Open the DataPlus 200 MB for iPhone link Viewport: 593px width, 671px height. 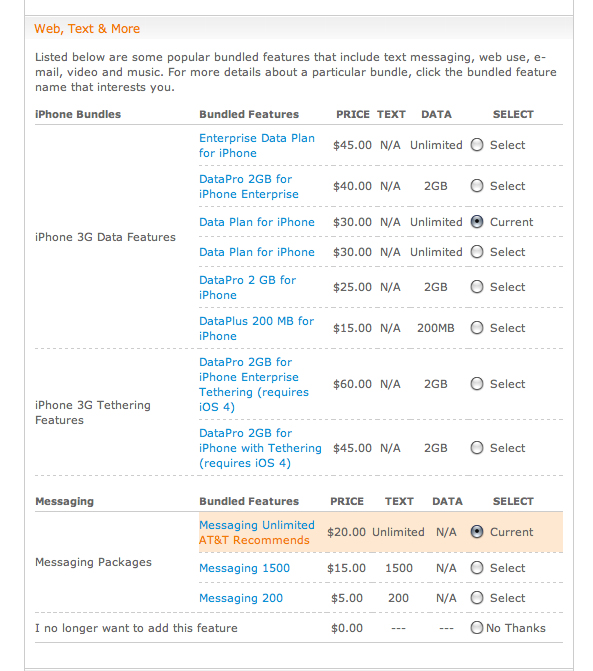(x=256, y=329)
